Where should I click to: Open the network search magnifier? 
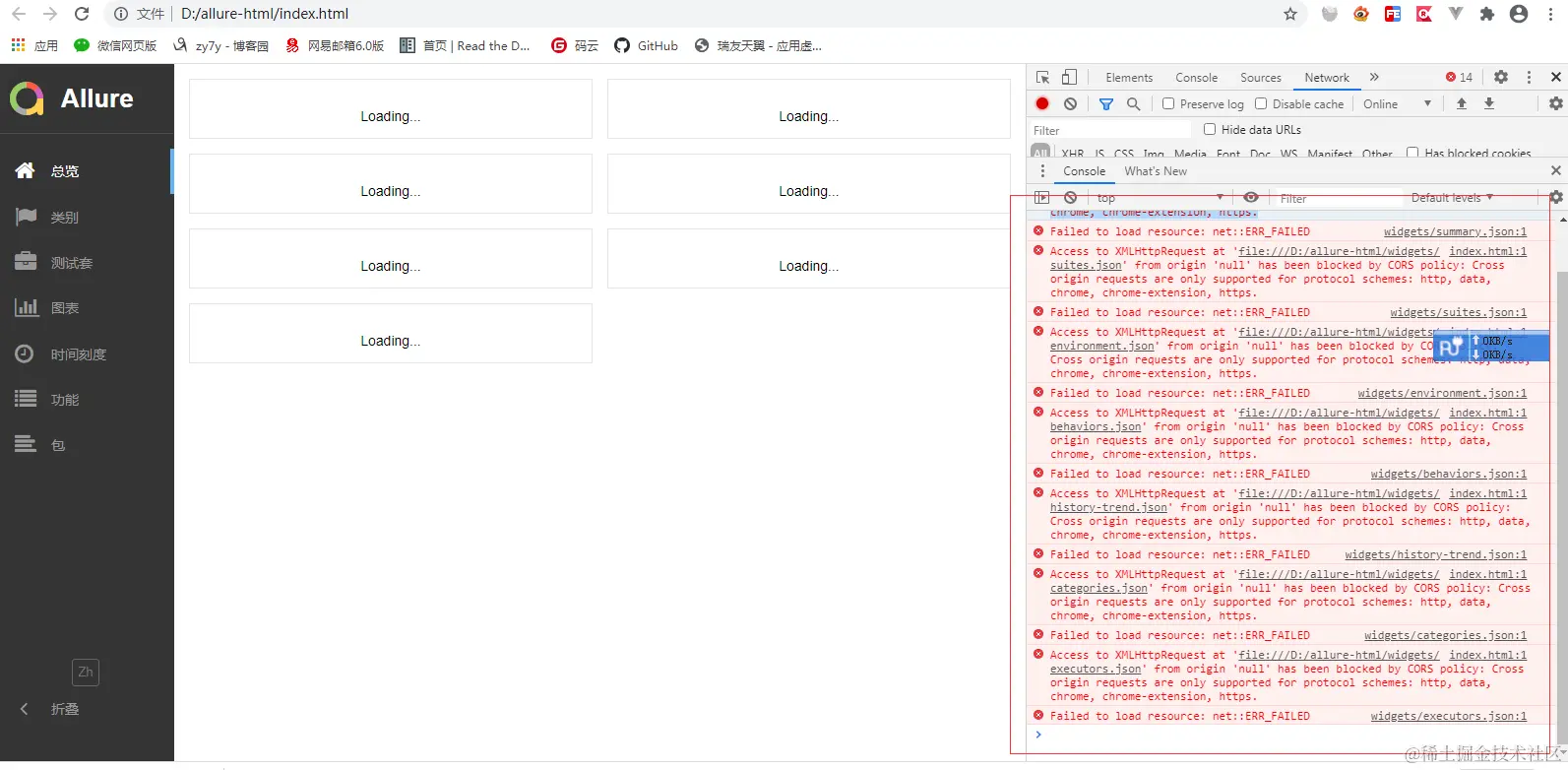[x=1134, y=103]
